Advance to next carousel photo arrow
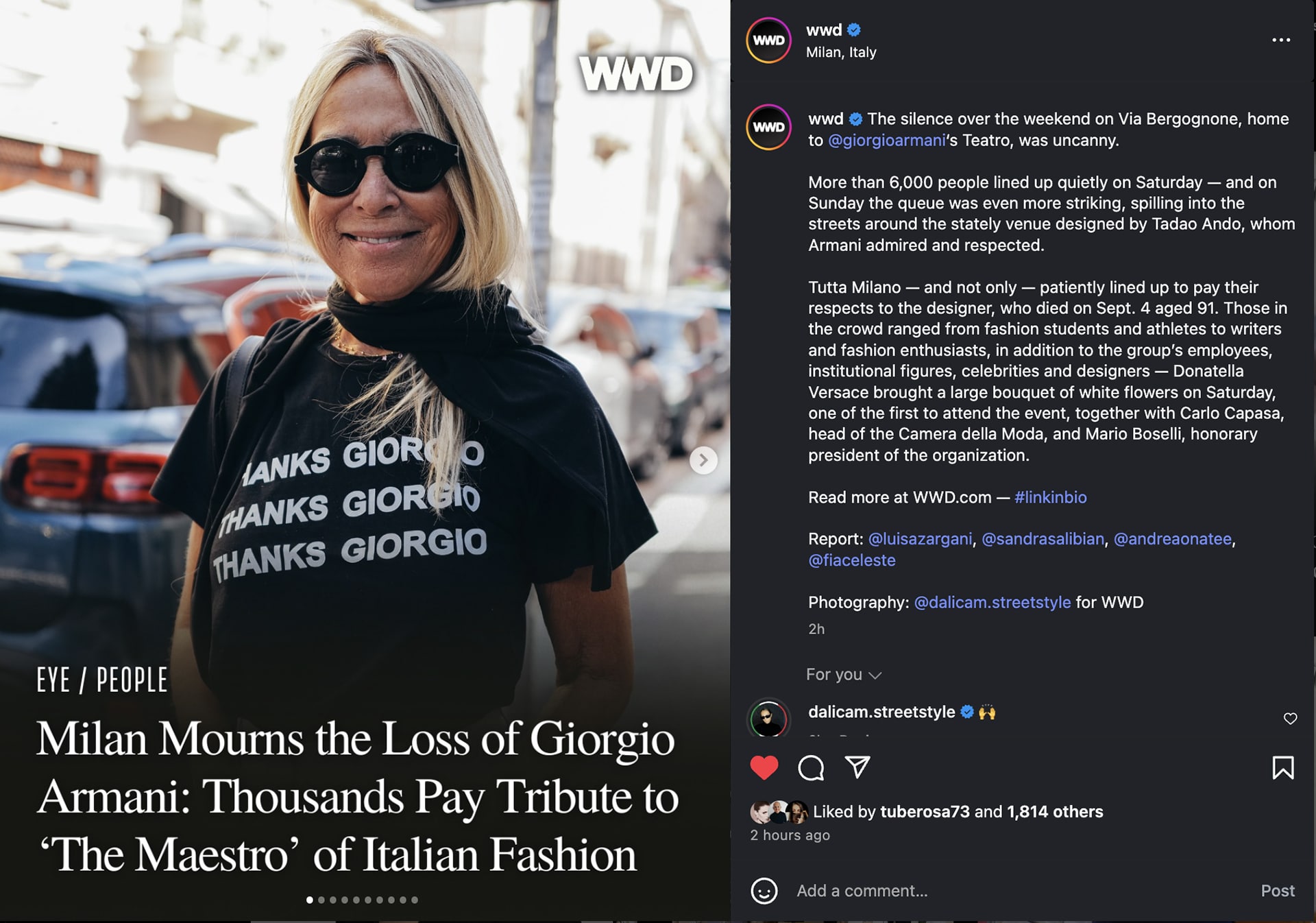 [703, 460]
